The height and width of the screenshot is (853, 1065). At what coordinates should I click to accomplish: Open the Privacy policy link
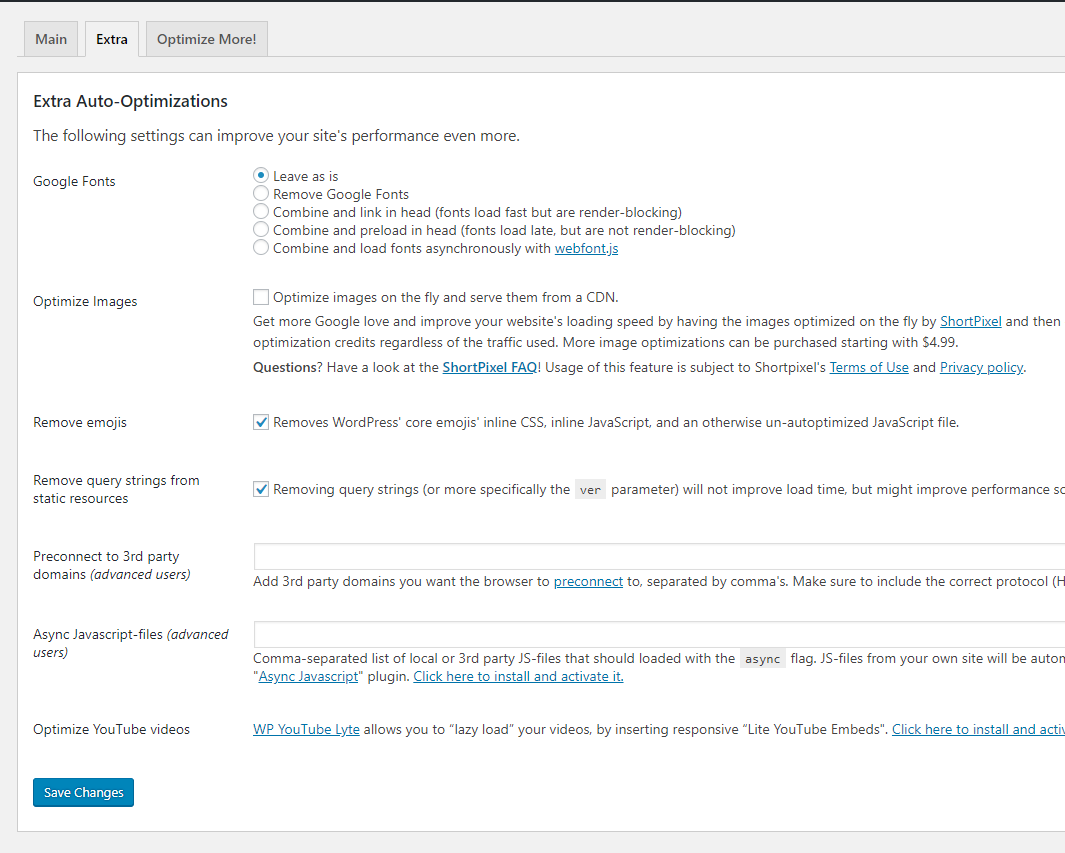coord(981,367)
